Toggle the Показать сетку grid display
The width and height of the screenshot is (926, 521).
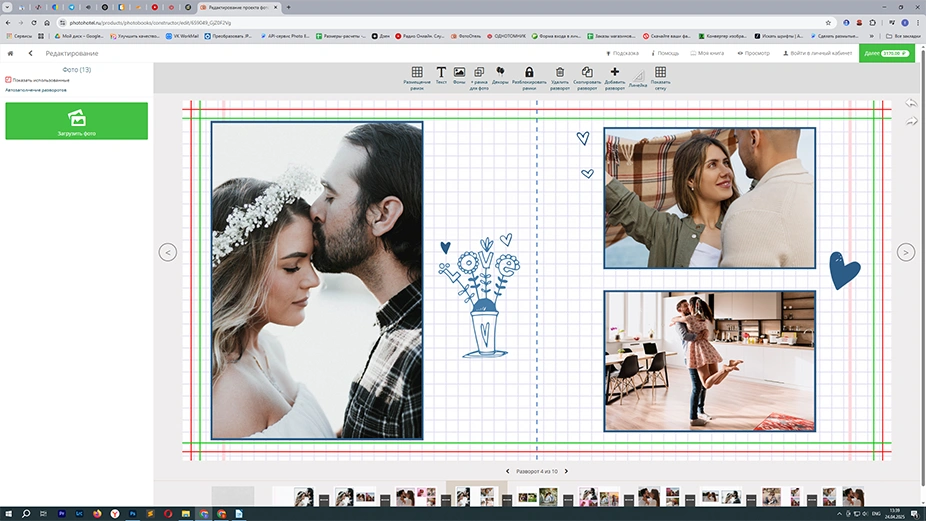tap(660, 77)
